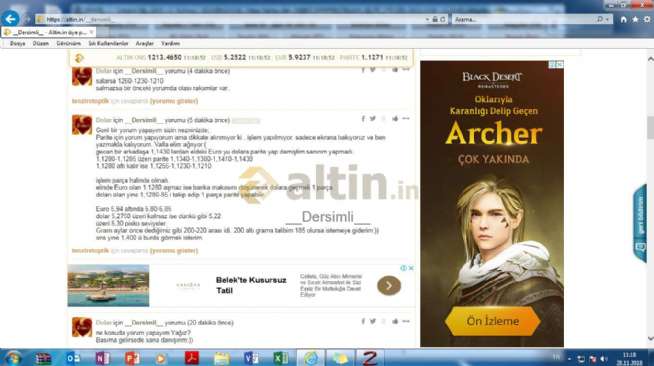Viewport: 654px width, 366px height.
Task: Click yorumu göster link under first comment
Action: click(174, 101)
